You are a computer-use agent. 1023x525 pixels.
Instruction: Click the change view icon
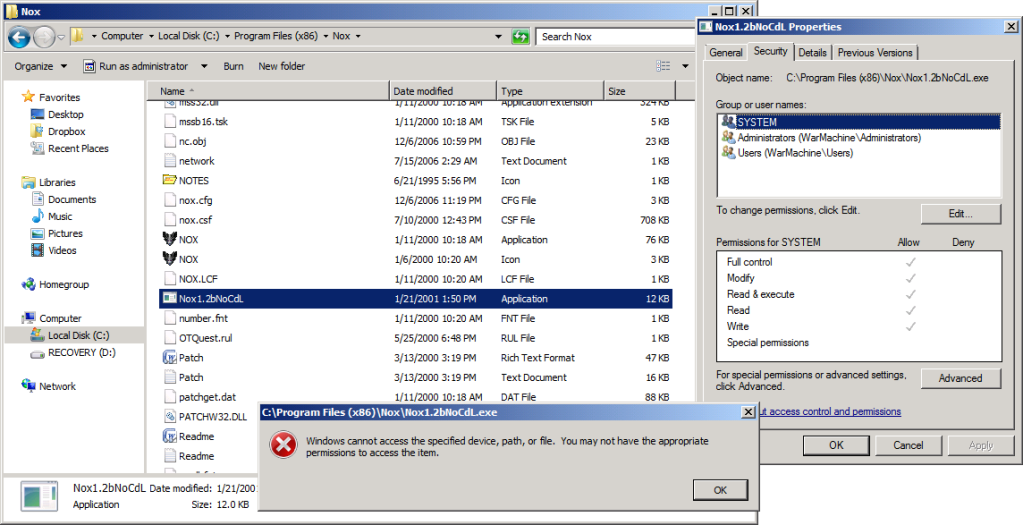pos(663,66)
